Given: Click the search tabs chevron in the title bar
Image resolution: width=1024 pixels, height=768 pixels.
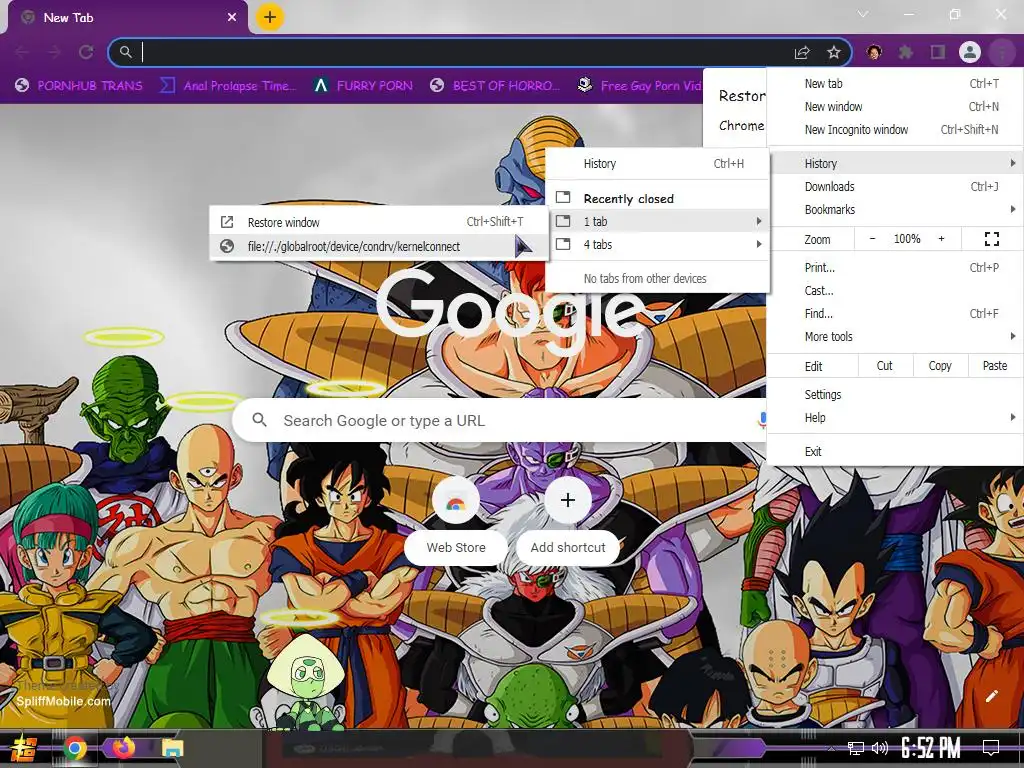Looking at the screenshot, I should coord(863,14).
